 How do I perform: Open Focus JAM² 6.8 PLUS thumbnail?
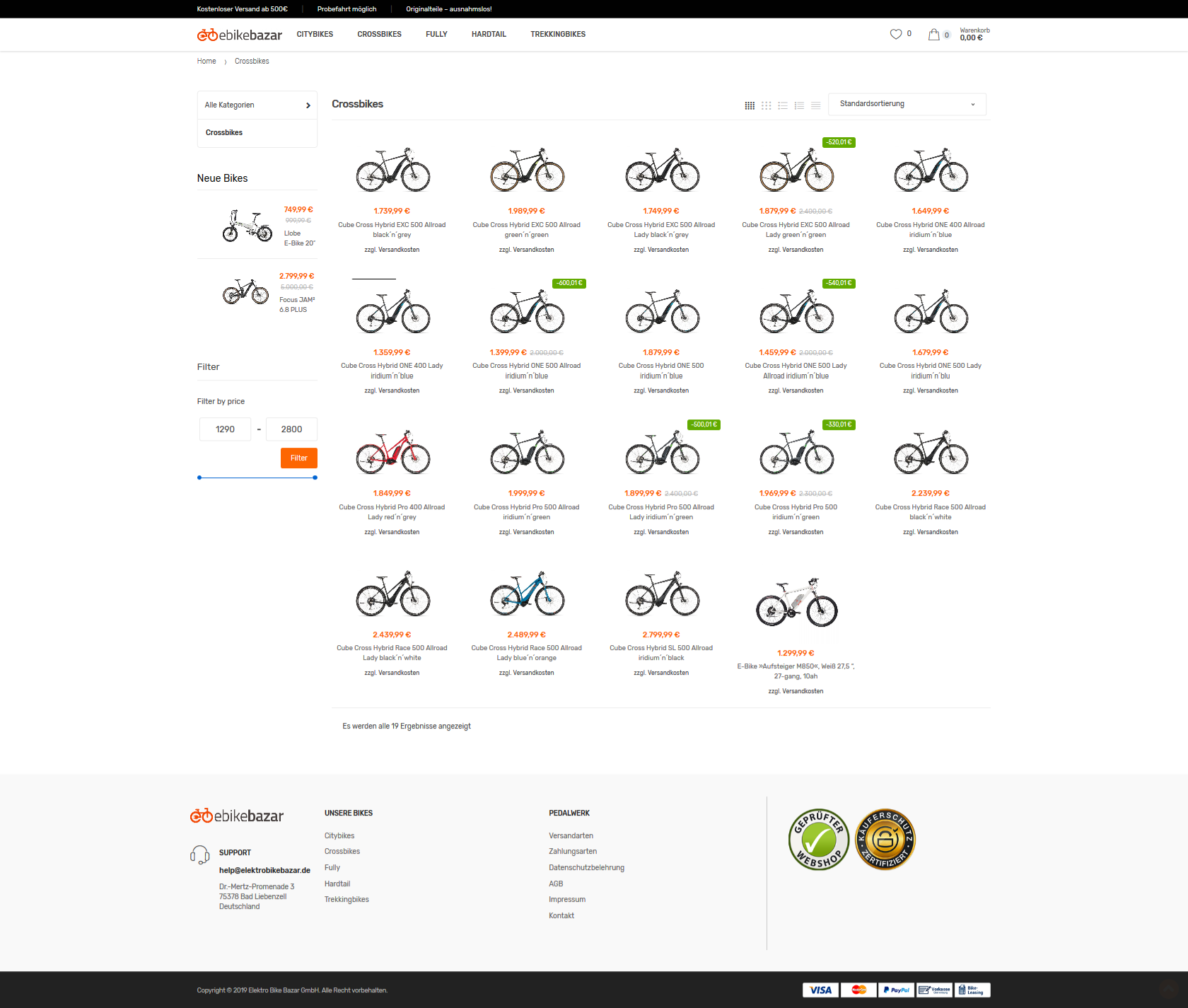pos(246,291)
